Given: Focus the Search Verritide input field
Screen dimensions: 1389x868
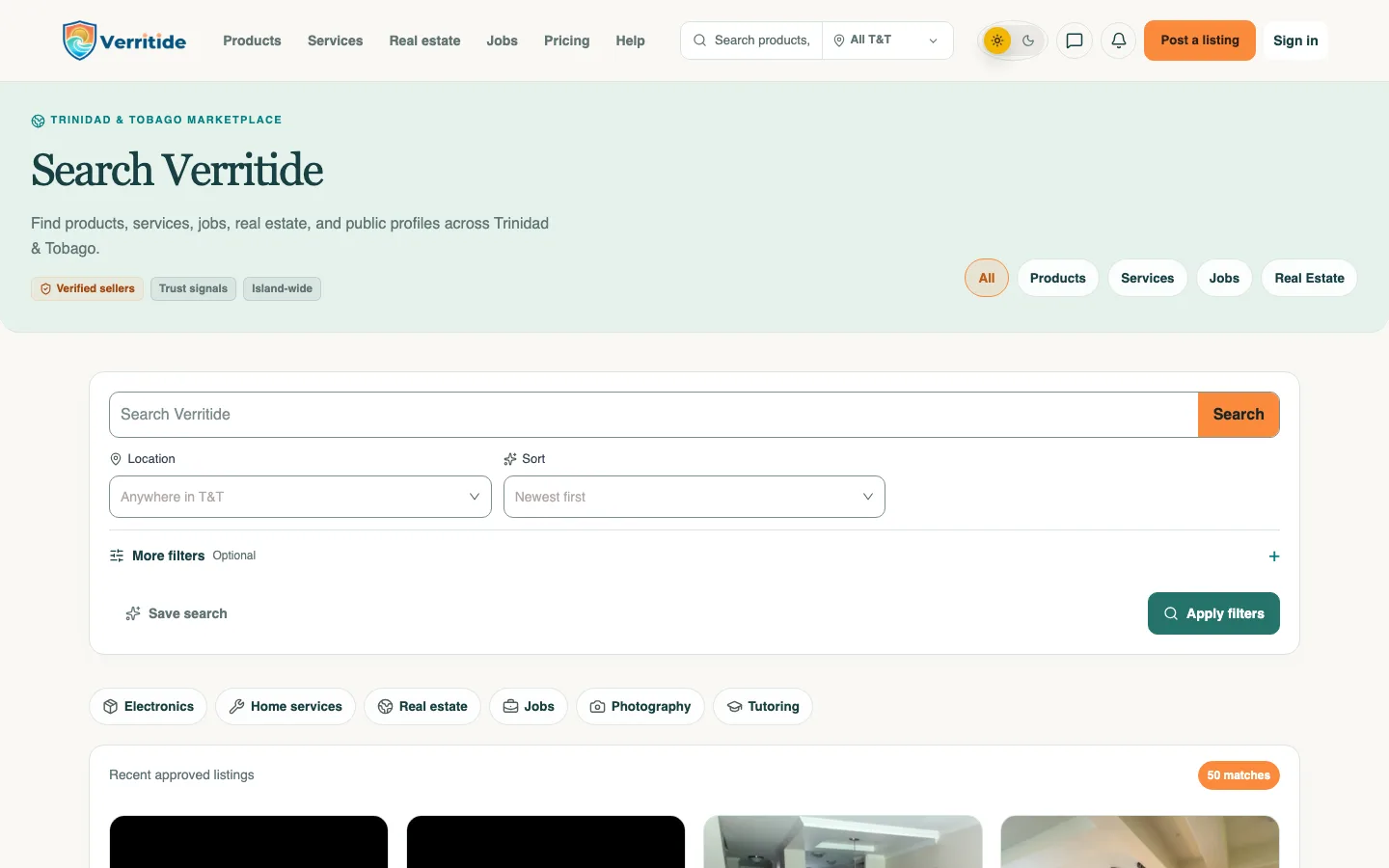Looking at the screenshot, I should point(654,415).
